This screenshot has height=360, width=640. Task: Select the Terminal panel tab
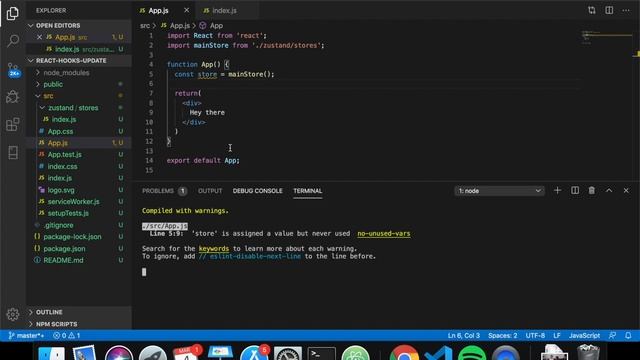click(x=308, y=191)
